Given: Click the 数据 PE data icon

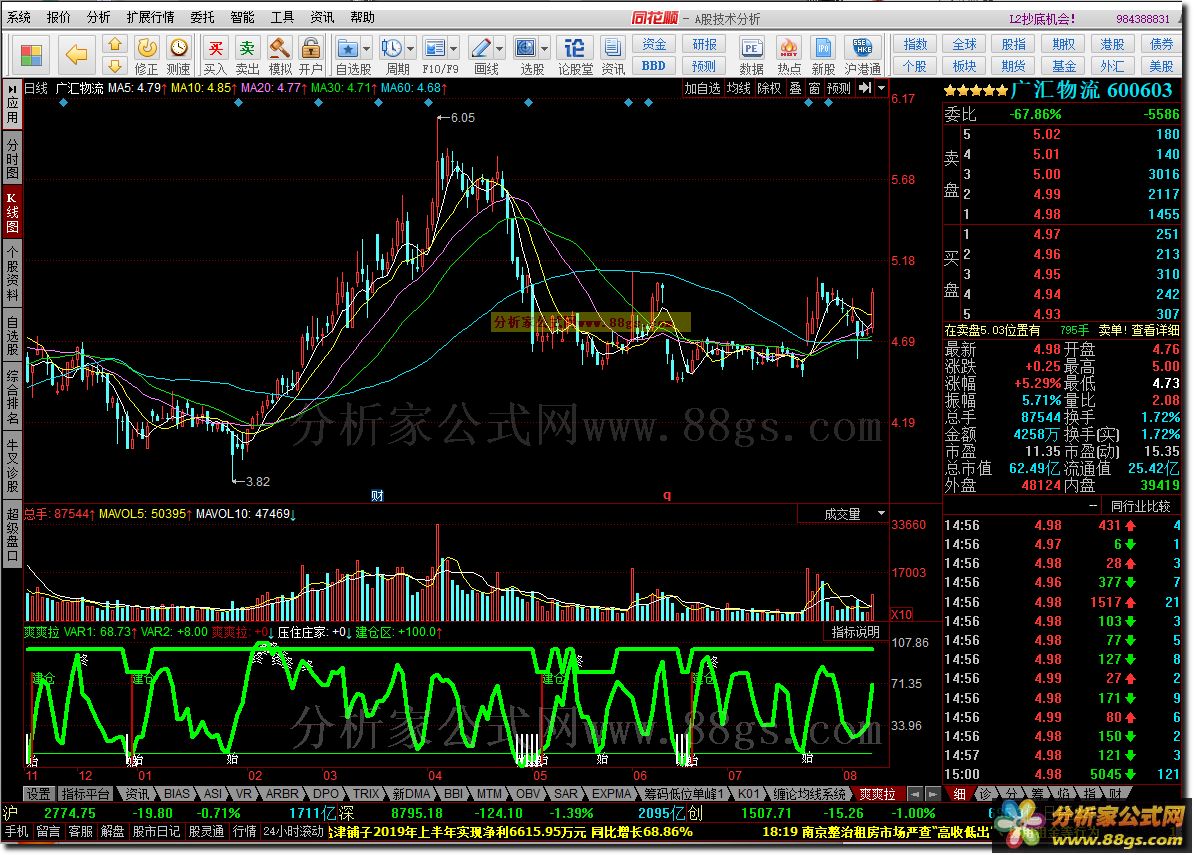Looking at the screenshot, I should point(751,48).
